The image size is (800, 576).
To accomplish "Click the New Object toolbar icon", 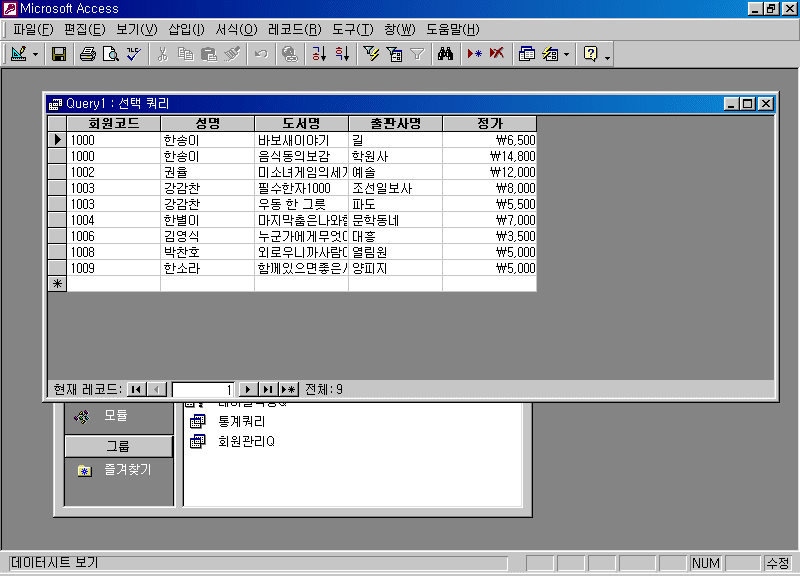I will 550,54.
